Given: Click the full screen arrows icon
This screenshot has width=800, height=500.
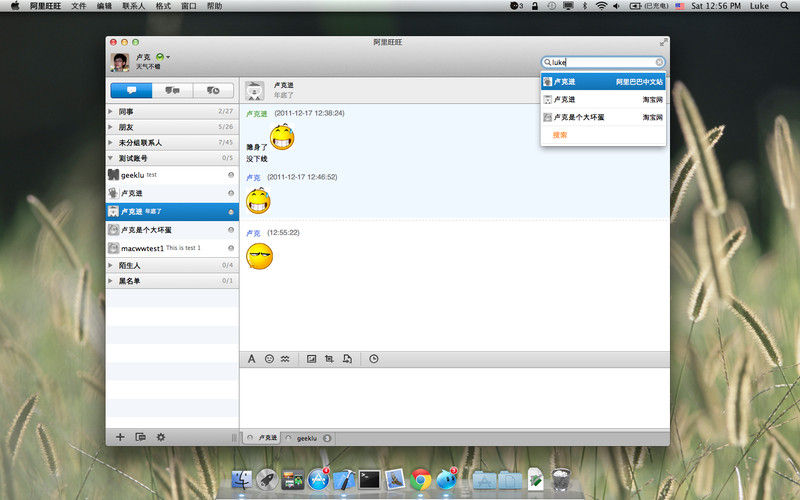Looking at the screenshot, I should click(x=663, y=42).
